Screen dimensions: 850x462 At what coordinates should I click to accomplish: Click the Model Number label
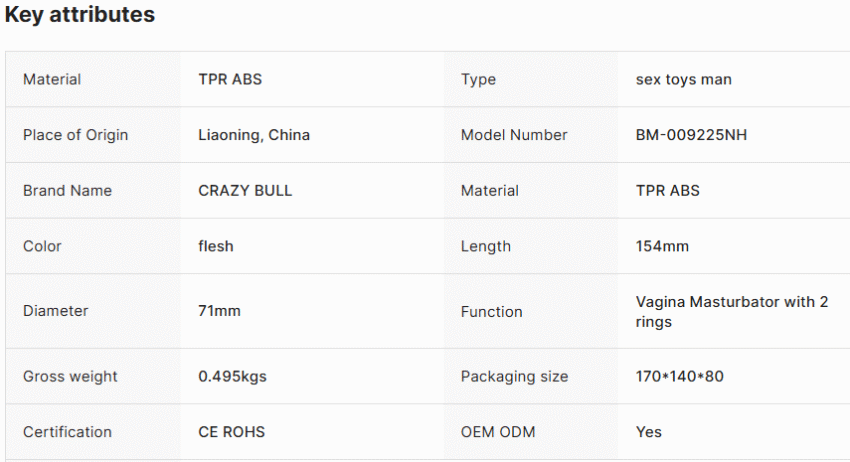(x=514, y=135)
